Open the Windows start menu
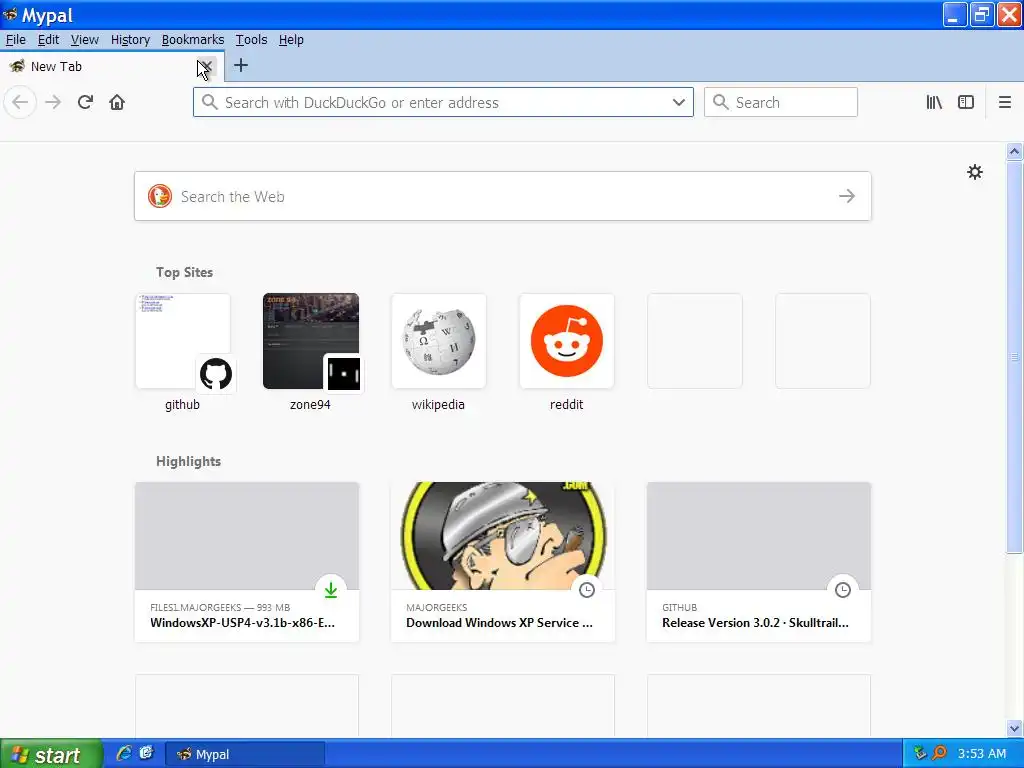 tap(51, 754)
